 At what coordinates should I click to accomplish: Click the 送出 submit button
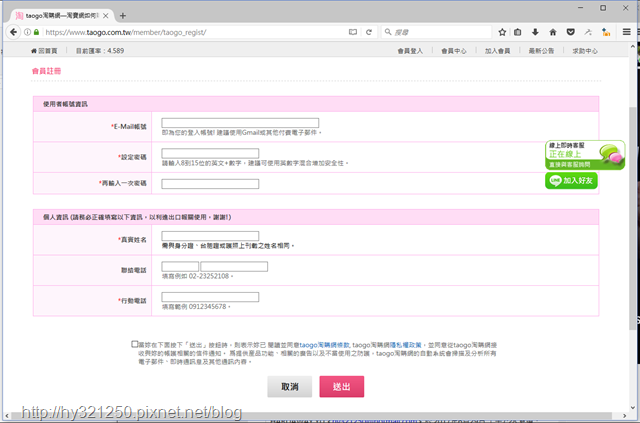342,386
